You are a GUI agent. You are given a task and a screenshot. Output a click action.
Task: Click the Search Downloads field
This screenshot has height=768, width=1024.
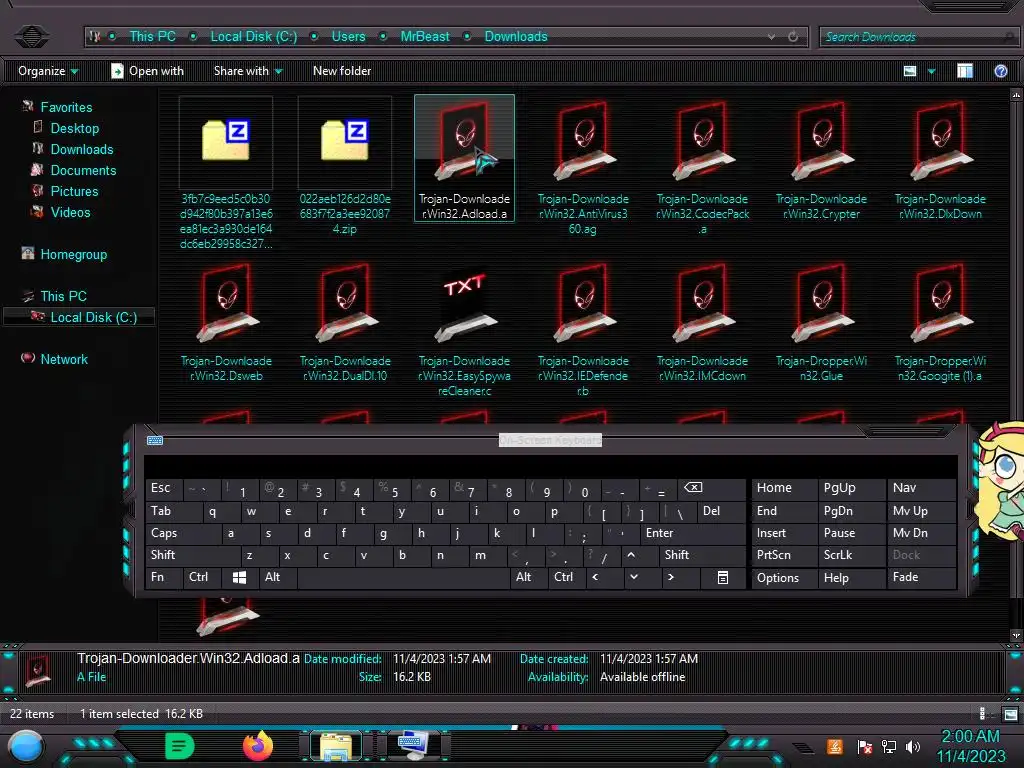coord(919,37)
